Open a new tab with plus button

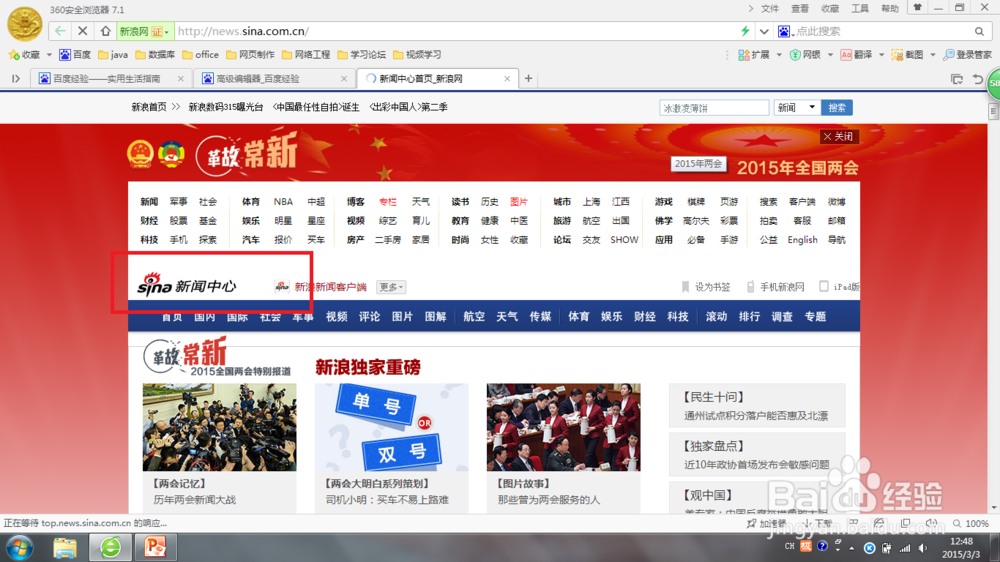(x=528, y=78)
